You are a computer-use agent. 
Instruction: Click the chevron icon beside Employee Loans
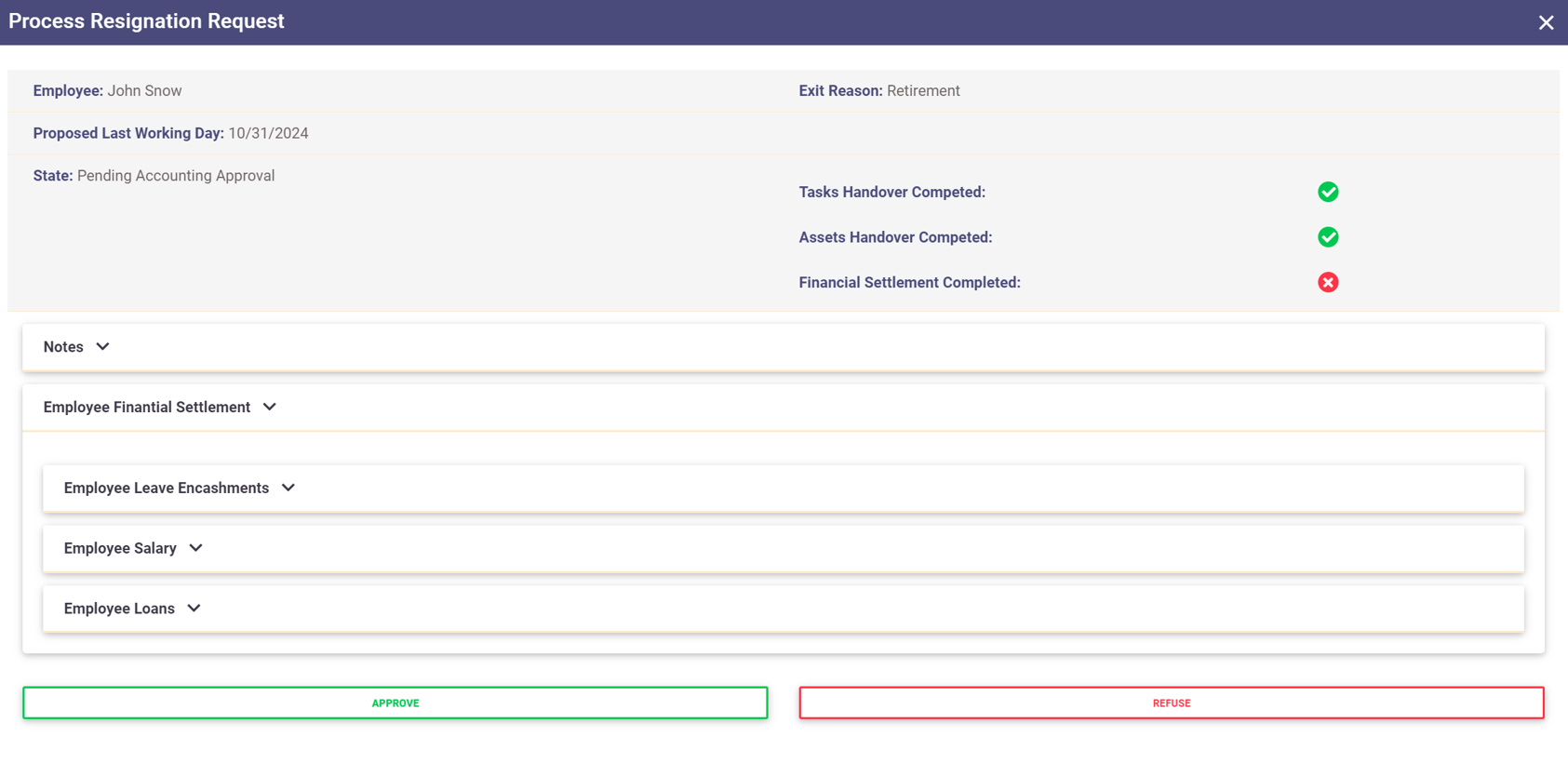[x=194, y=609]
